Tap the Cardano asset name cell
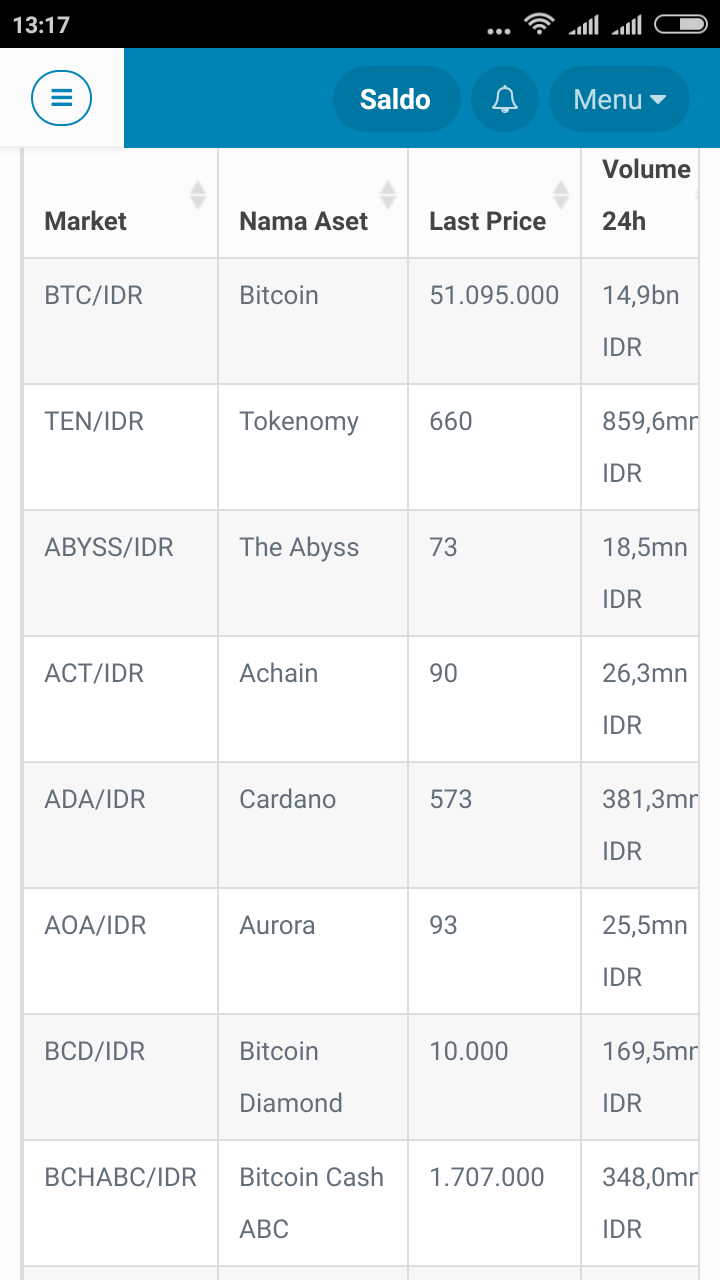Image resolution: width=720 pixels, height=1280 pixels. [287, 799]
